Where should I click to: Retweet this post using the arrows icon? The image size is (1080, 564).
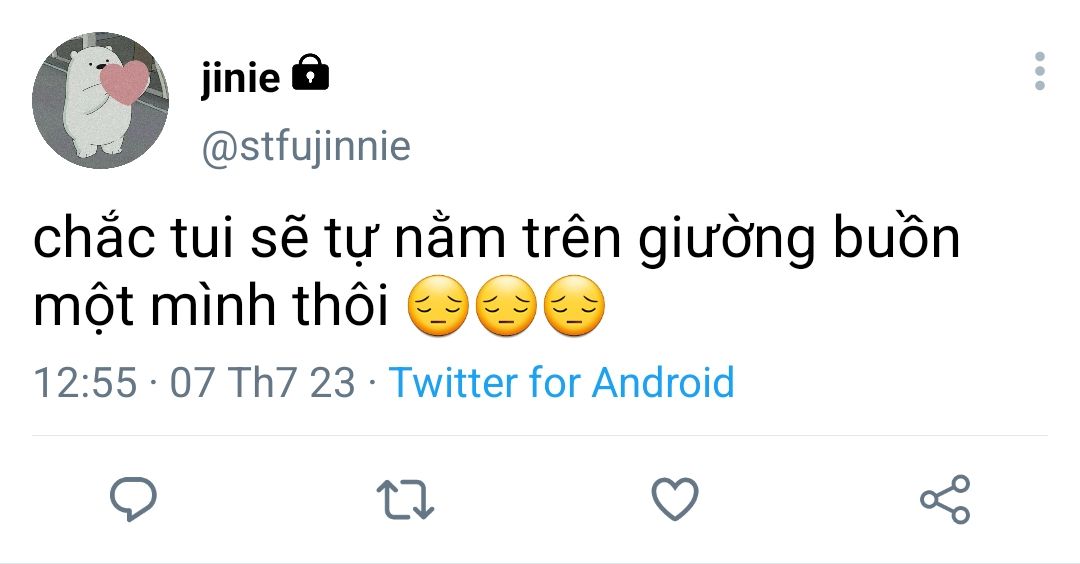[x=405, y=498]
